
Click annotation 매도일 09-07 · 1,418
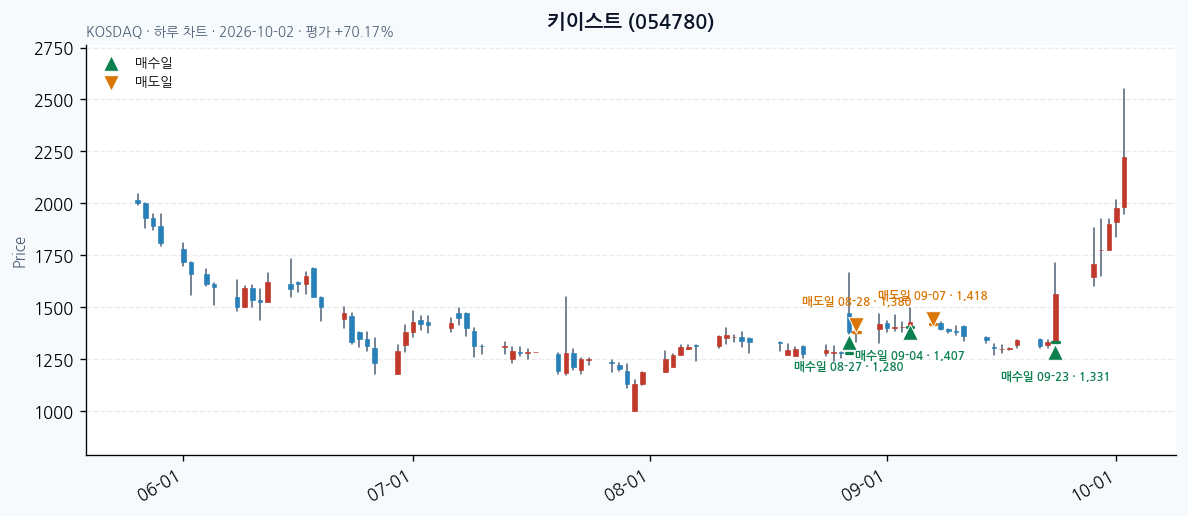(933, 296)
